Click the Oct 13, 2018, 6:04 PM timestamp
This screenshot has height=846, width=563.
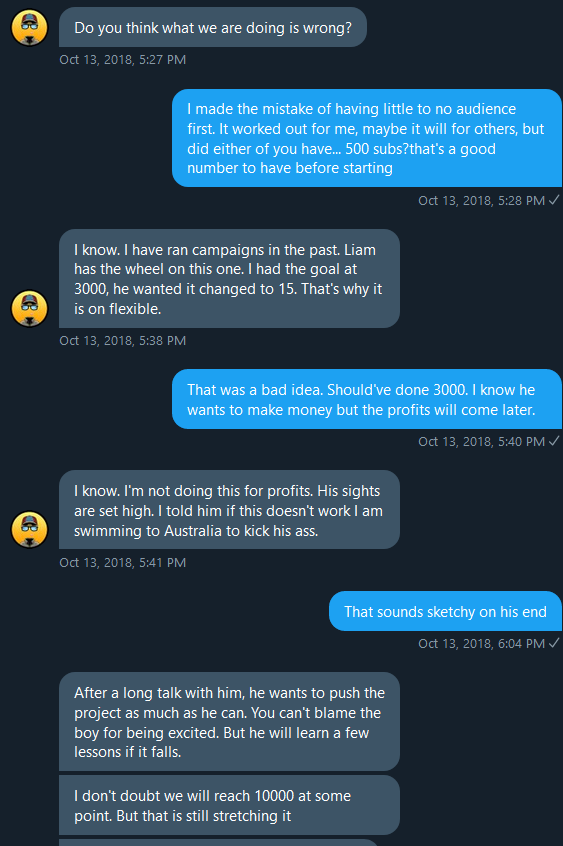click(x=481, y=643)
